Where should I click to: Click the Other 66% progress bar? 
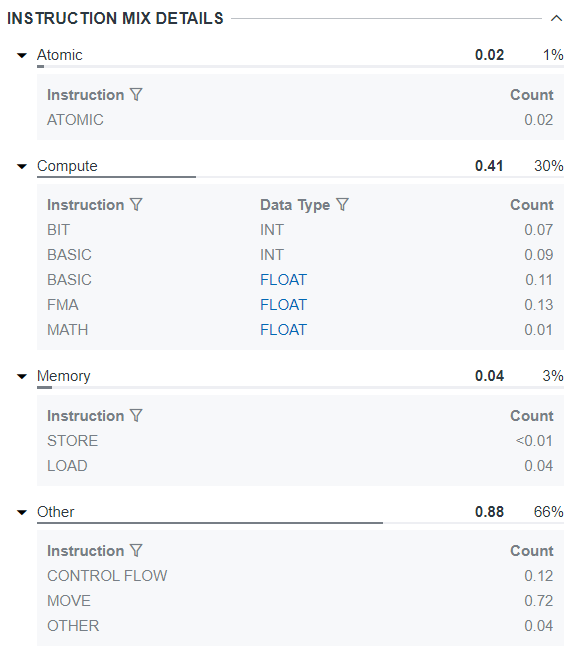click(x=300, y=523)
